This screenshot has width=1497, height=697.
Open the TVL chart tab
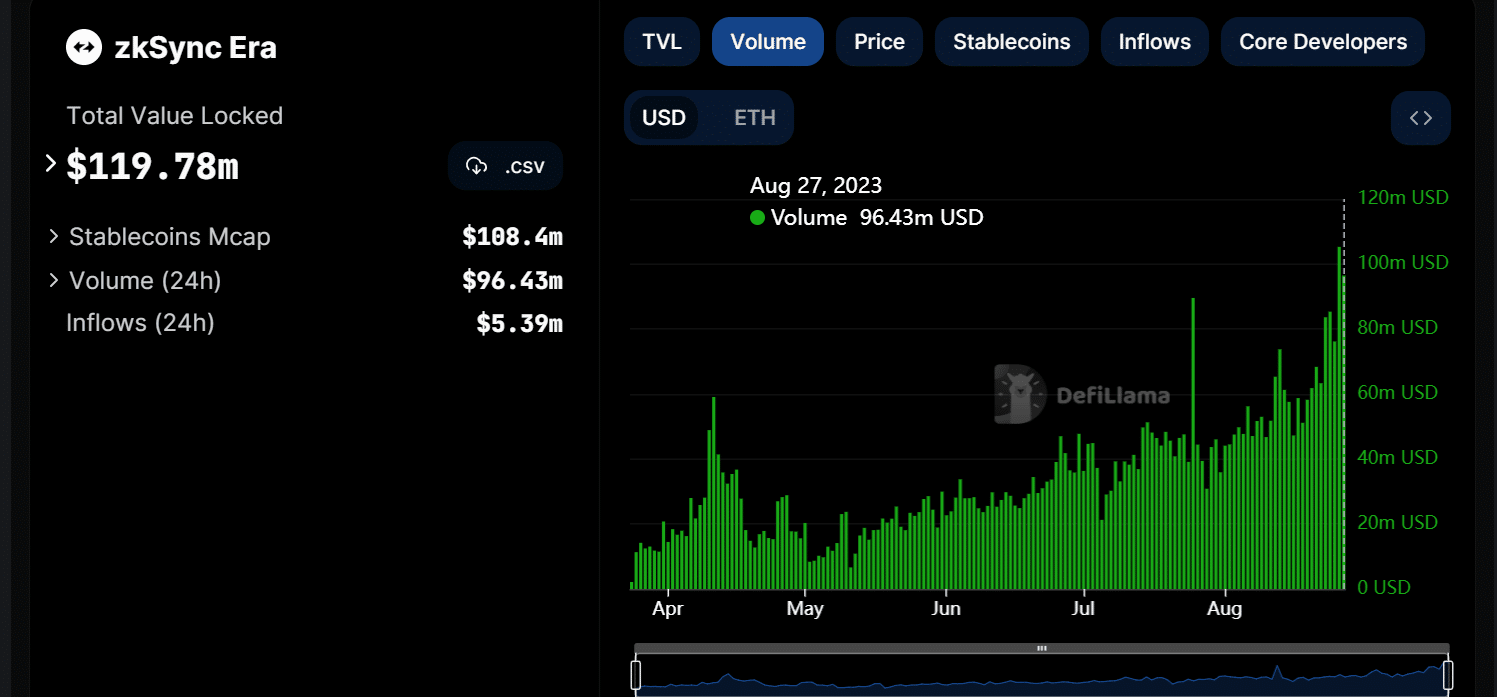[662, 42]
